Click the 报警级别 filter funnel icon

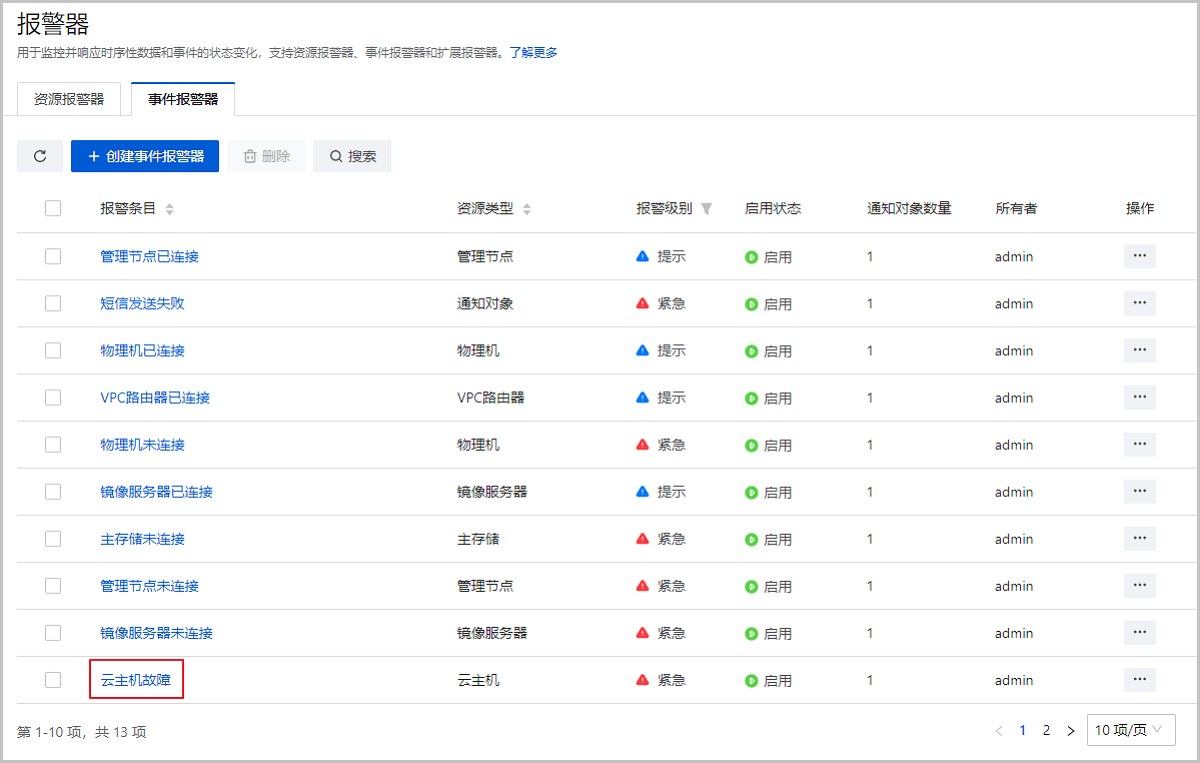706,209
